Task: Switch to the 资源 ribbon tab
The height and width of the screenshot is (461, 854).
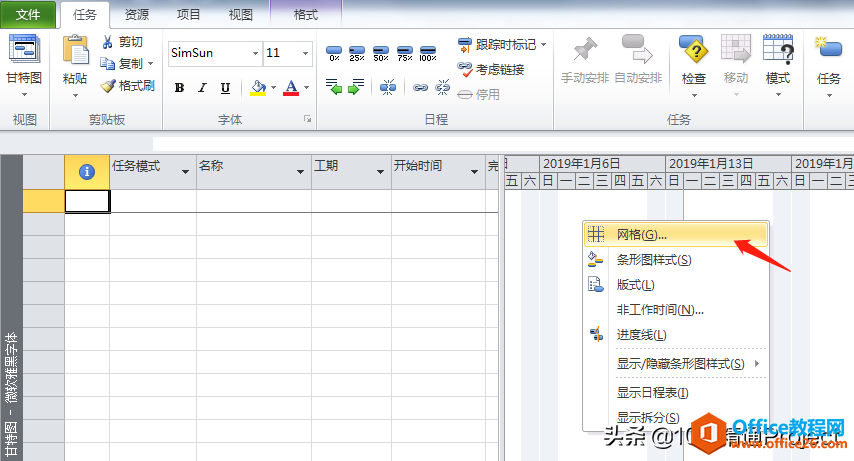Action: 137,14
